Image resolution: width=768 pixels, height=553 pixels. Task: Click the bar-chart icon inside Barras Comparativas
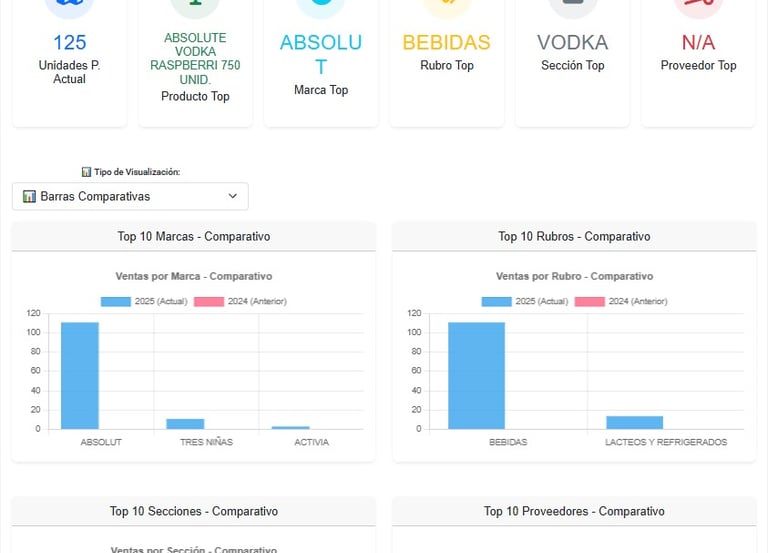29,197
